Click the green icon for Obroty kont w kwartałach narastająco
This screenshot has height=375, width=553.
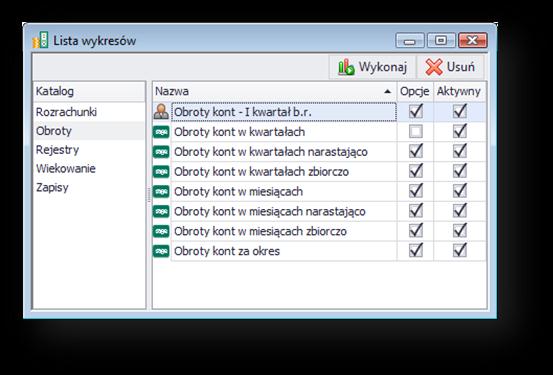(161, 152)
